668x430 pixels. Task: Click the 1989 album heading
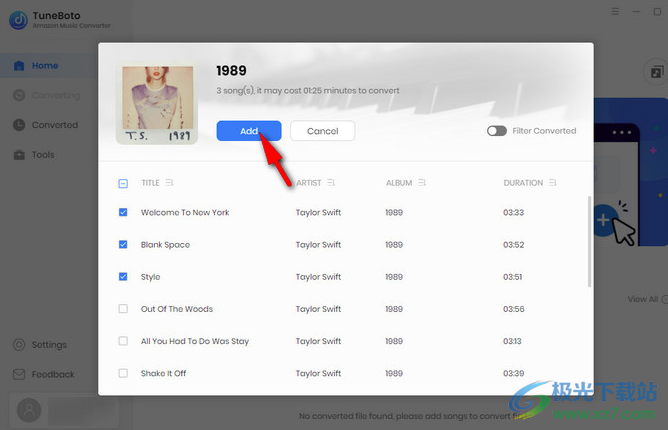point(231,70)
